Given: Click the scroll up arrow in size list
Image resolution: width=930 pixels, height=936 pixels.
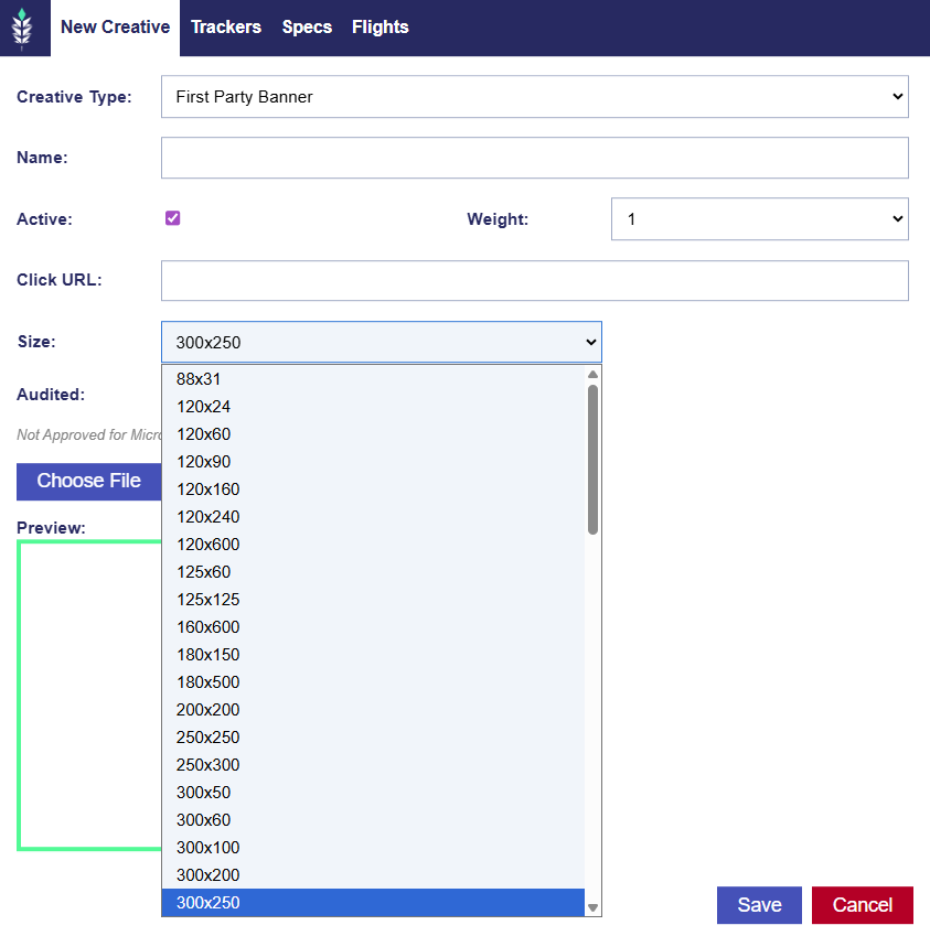Looking at the screenshot, I should [x=593, y=375].
